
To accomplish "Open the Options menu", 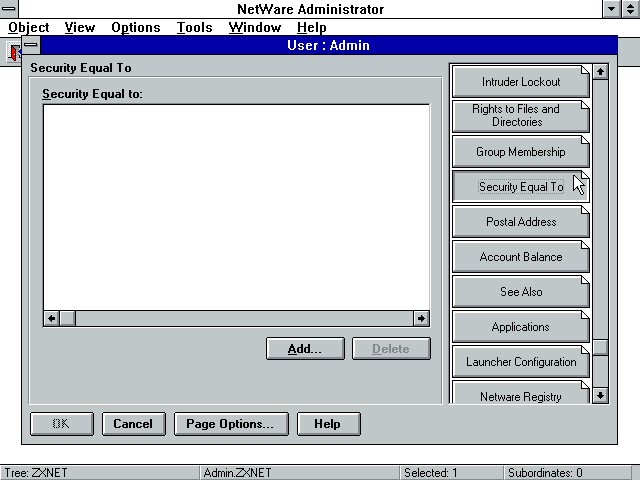I will [x=136, y=27].
